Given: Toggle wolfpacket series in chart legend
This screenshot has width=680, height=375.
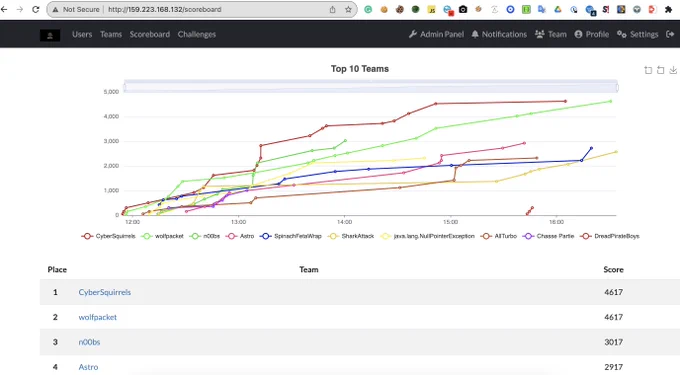Looking at the screenshot, I should point(163,236).
